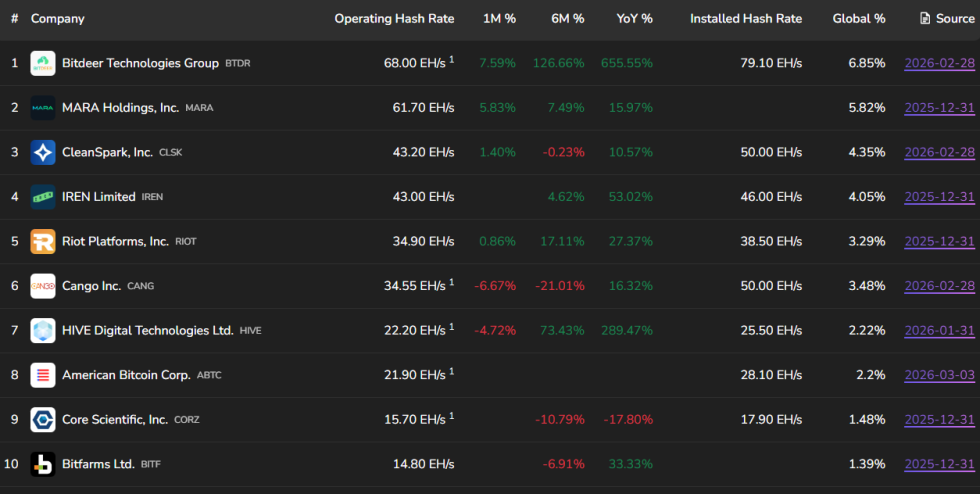The image size is (980, 494).
Task: Click the CLSK ticker symbol
Action: coord(171,153)
